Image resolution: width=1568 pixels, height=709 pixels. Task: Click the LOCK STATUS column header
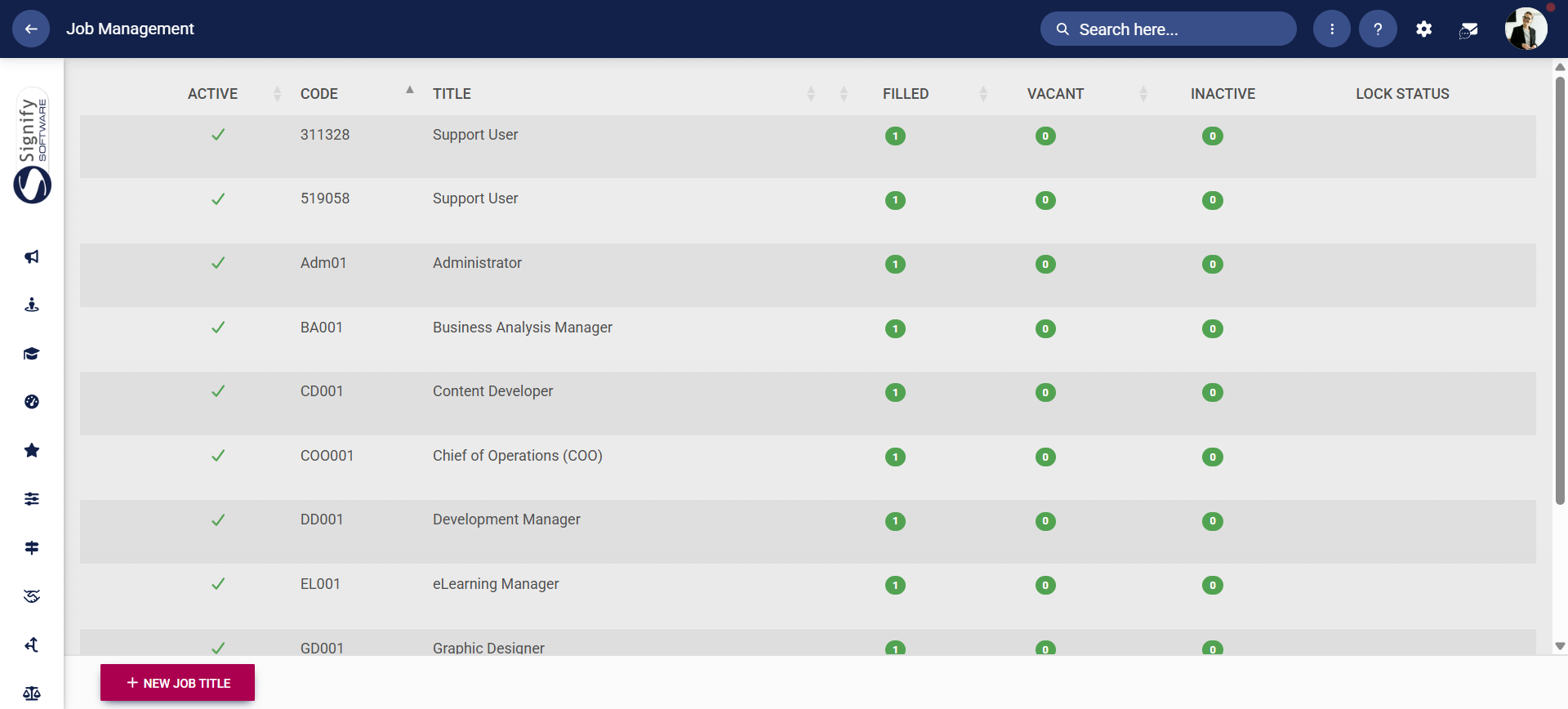click(1402, 94)
